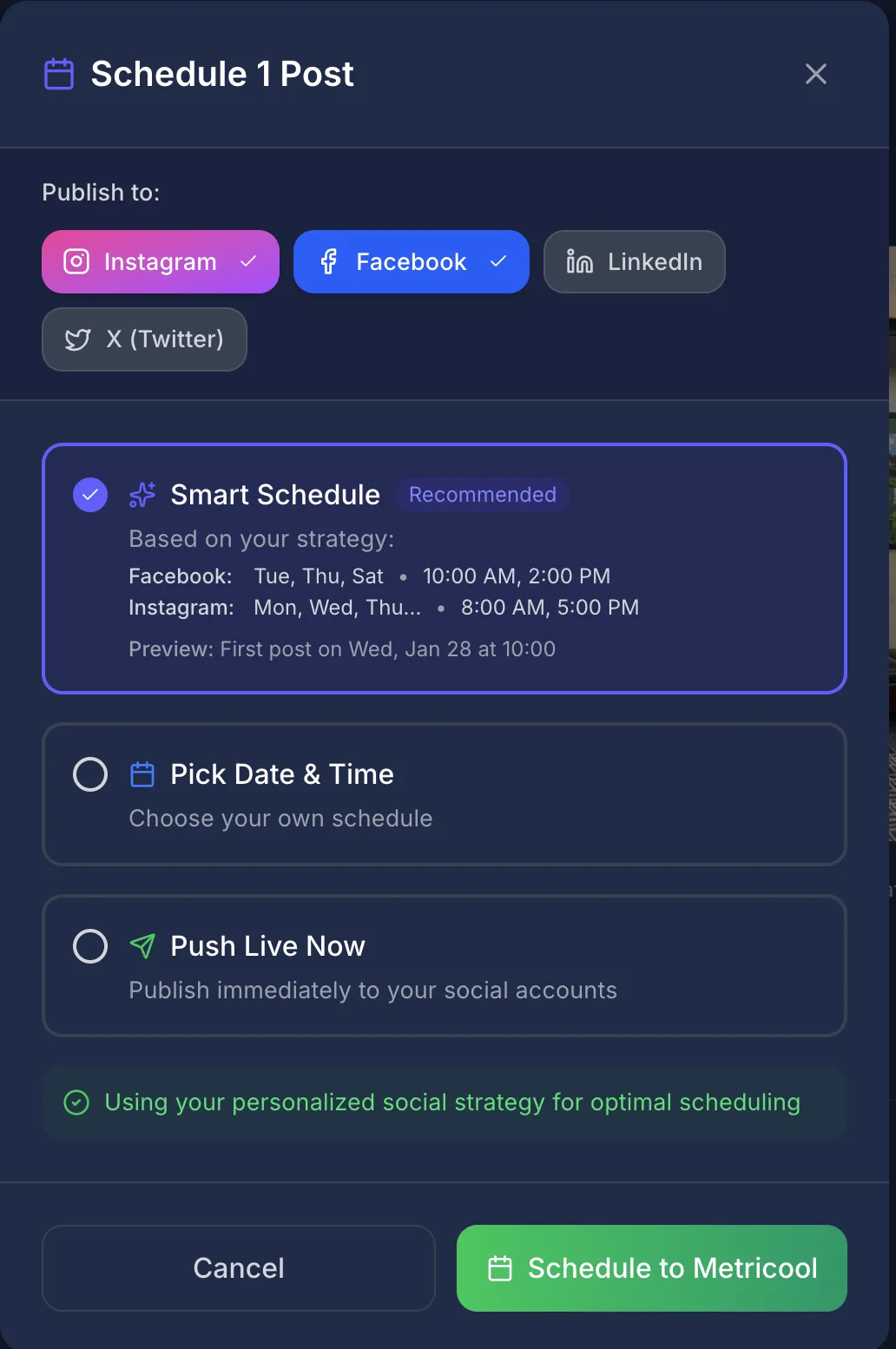Click the Facebook logo icon

pos(328,261)
